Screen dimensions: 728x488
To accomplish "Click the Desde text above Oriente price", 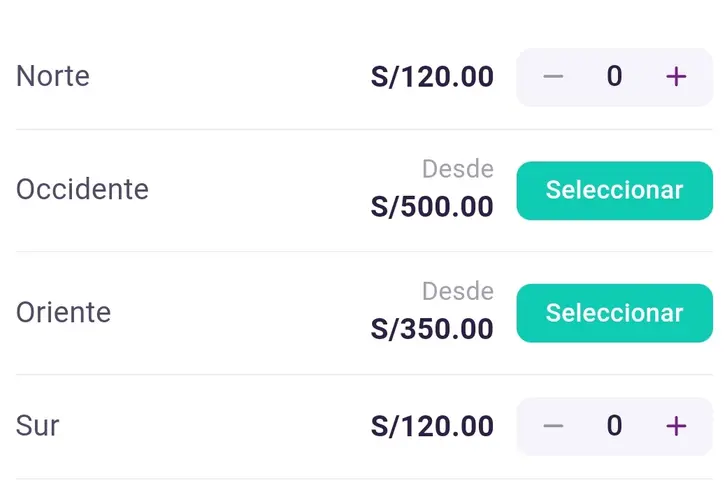I will point(458,291).
